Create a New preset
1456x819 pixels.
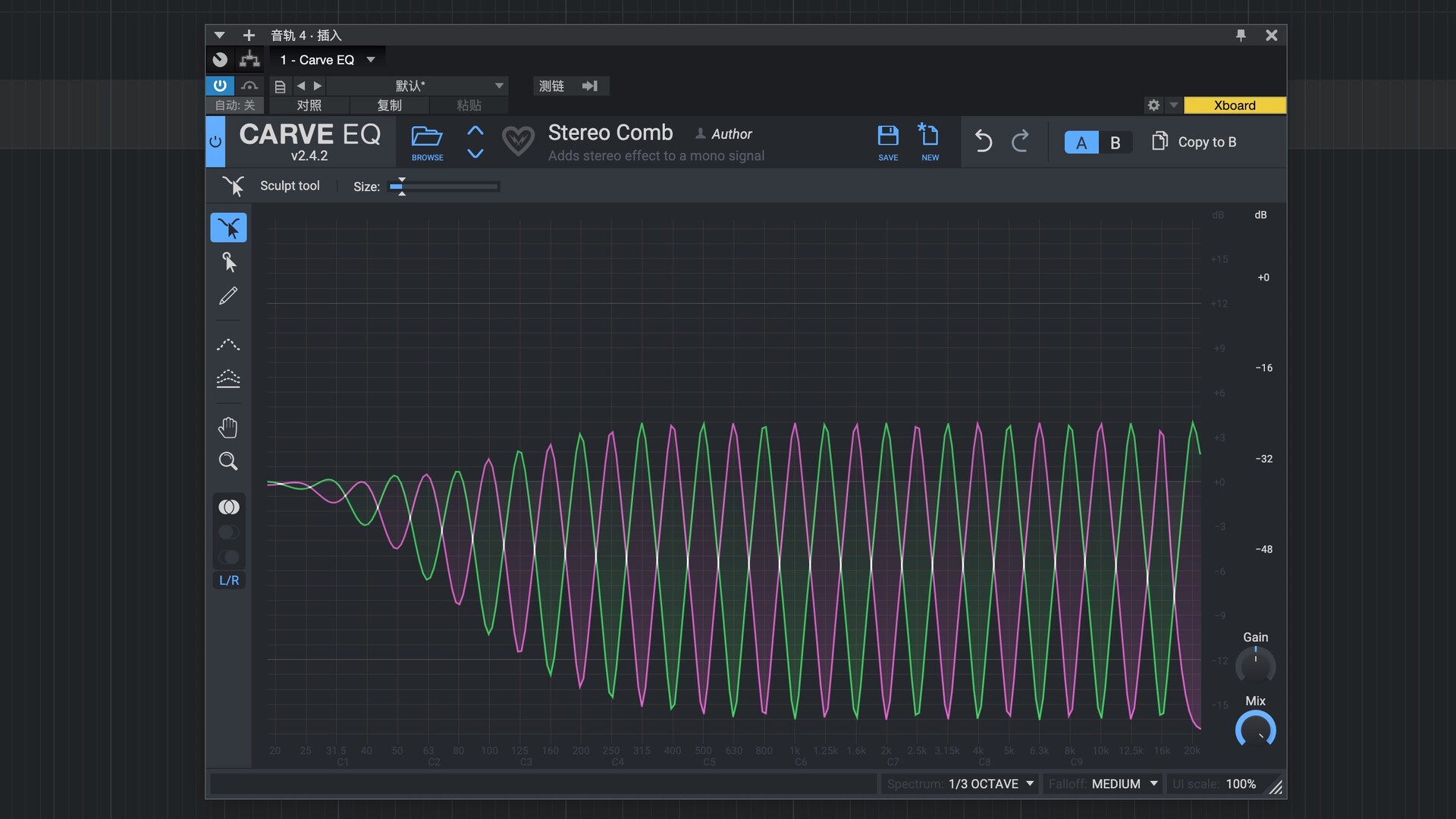pos(930,143)
